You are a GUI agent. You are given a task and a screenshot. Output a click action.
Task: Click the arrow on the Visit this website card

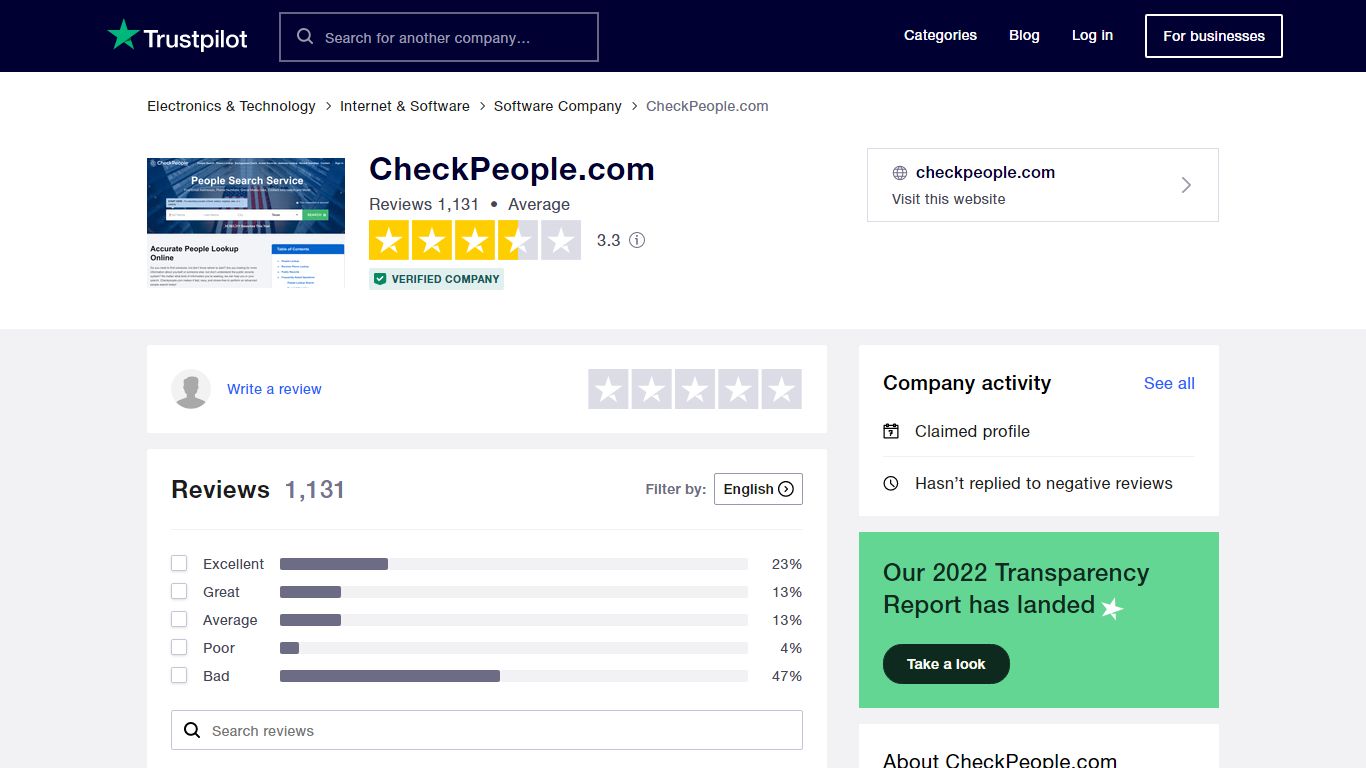pos(1186,185)
